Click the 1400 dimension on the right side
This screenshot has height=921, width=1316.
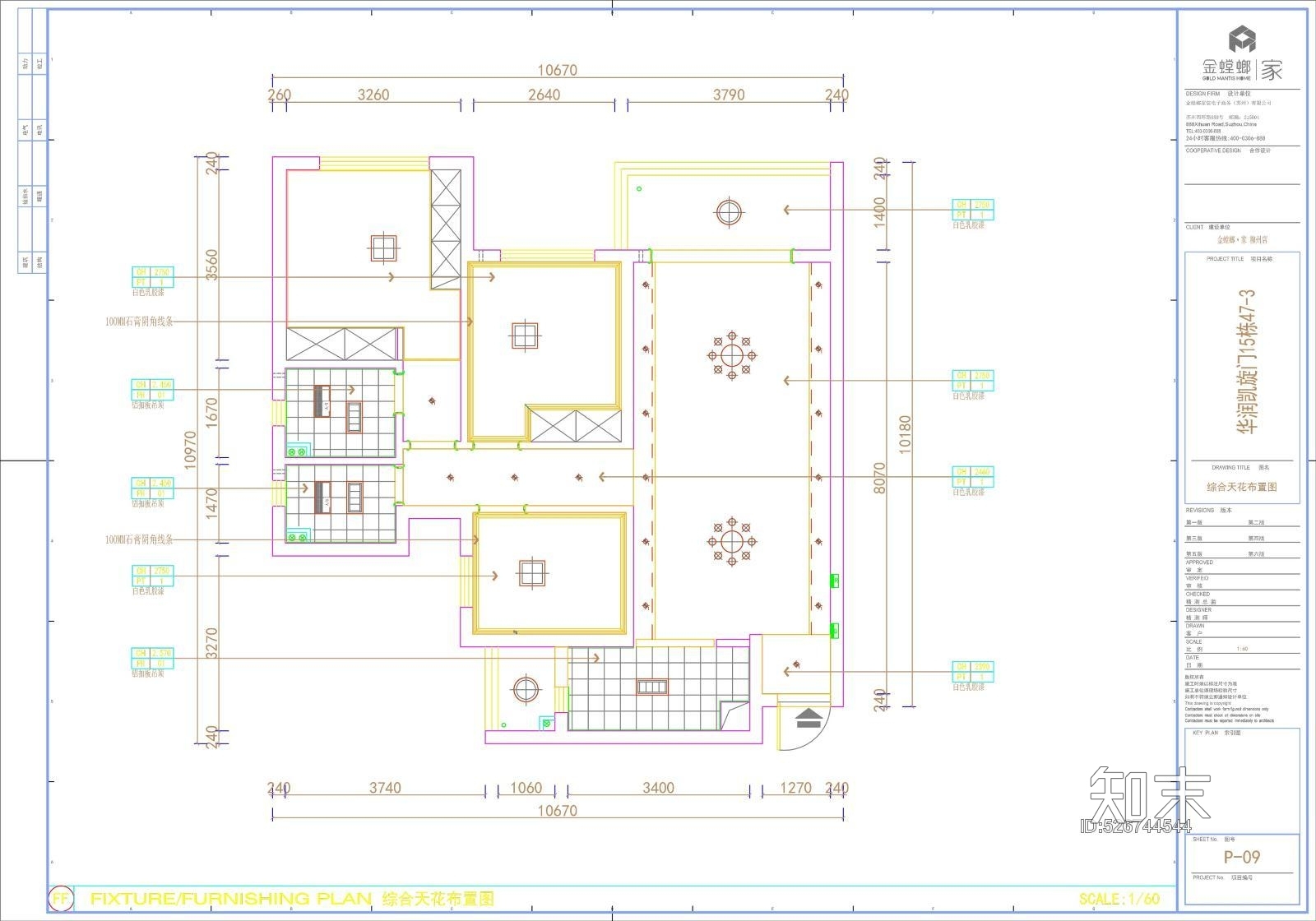[880, 213]
